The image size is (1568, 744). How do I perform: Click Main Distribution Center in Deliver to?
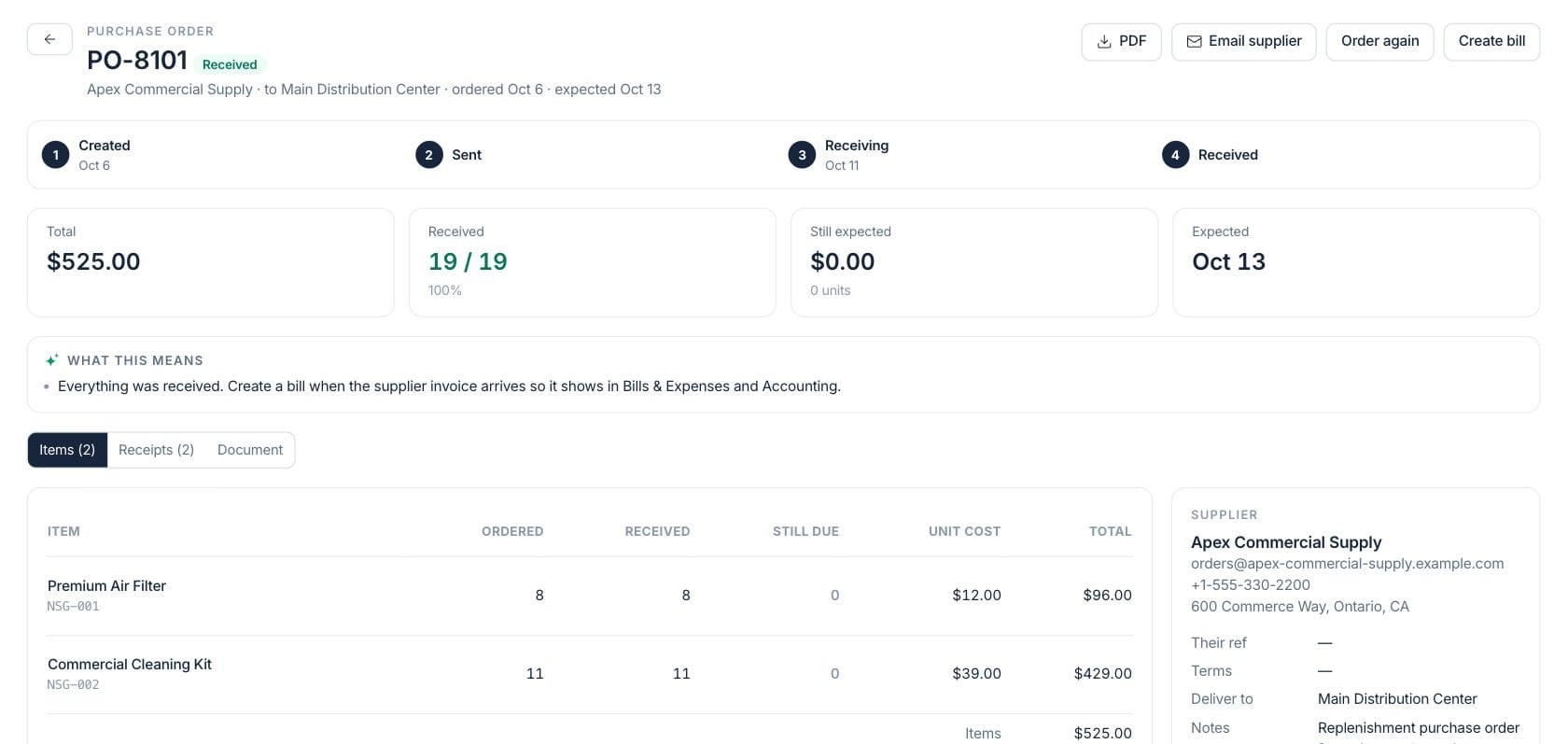tap(1397, 699)
